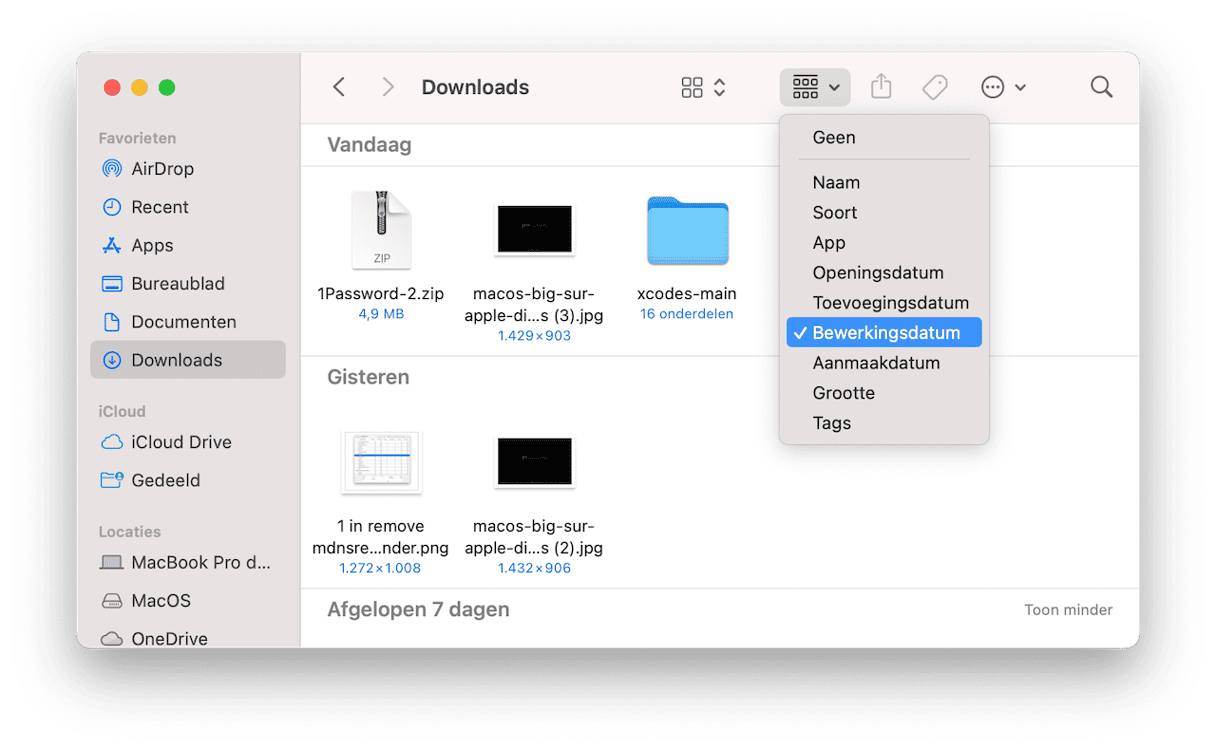Expand the more actions ellipsis menu
The height and width of the screenshot is (749, 1216).
click(x=1003, y=87)
